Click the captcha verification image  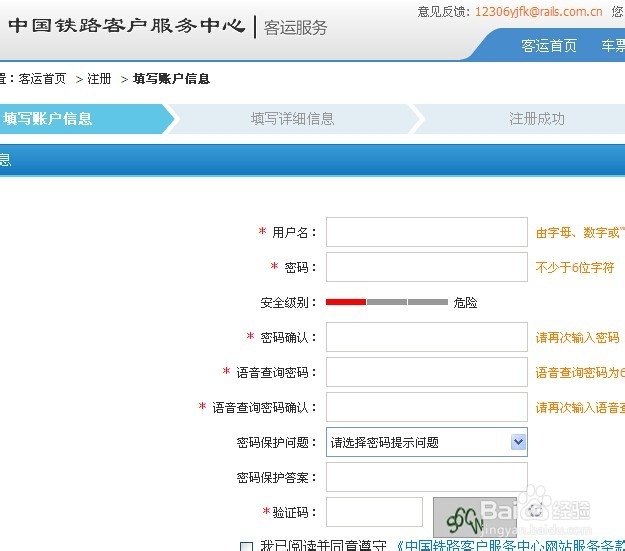click(x=474, y=515)
